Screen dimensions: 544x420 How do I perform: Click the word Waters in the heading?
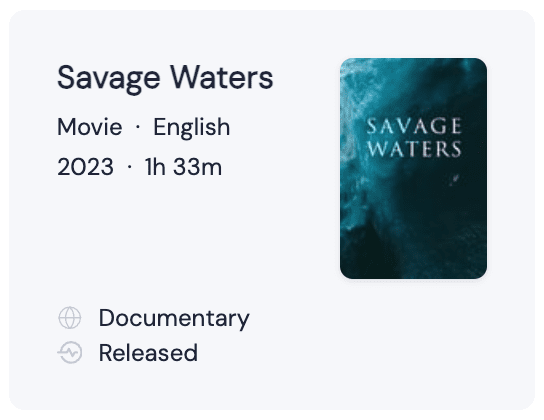coord(222,77)
